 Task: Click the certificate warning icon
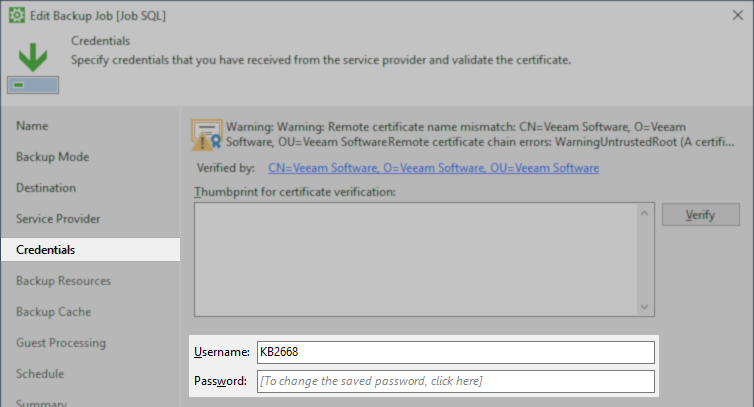(207, 135)
